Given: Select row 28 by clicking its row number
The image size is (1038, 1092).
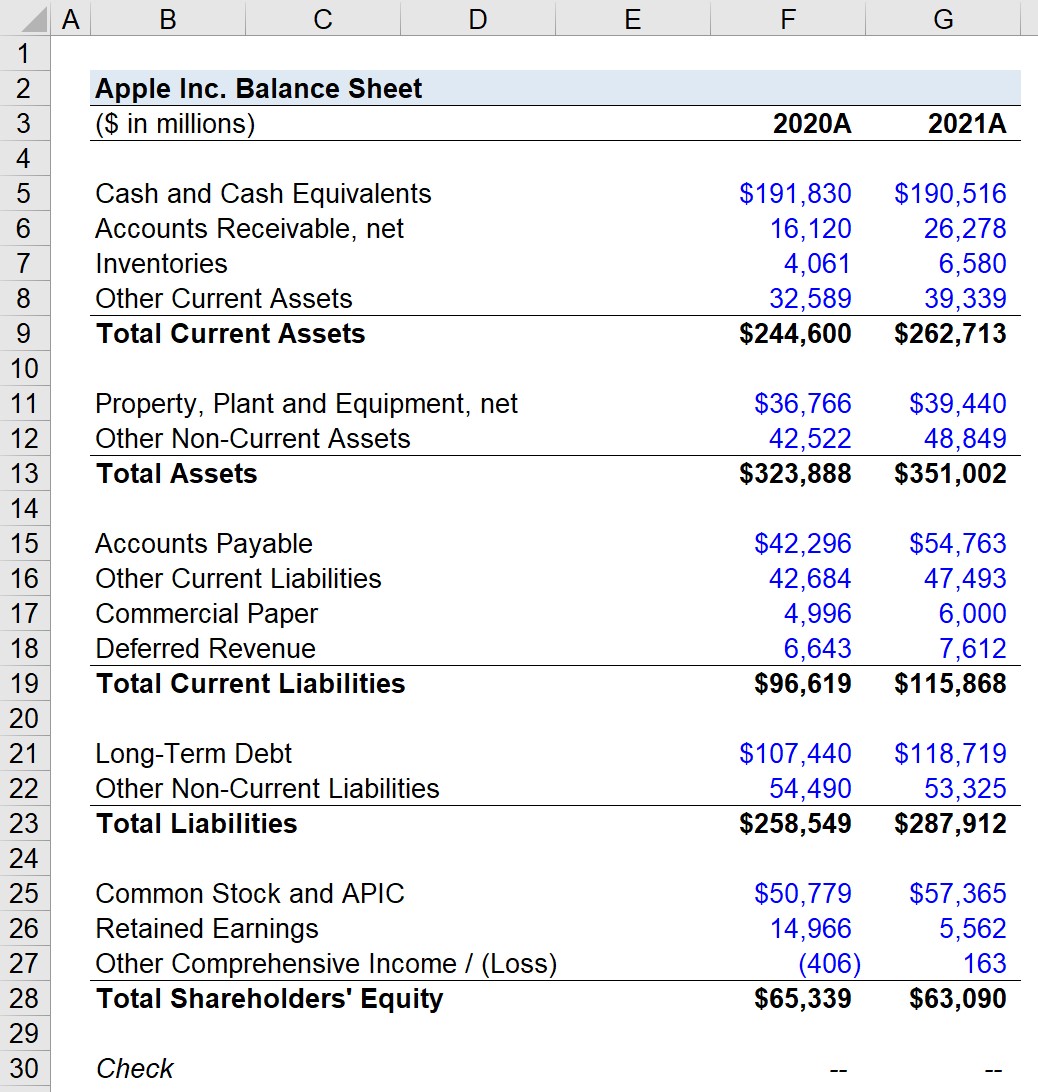Looking at the screenshot, I should (x=25, y=998).
